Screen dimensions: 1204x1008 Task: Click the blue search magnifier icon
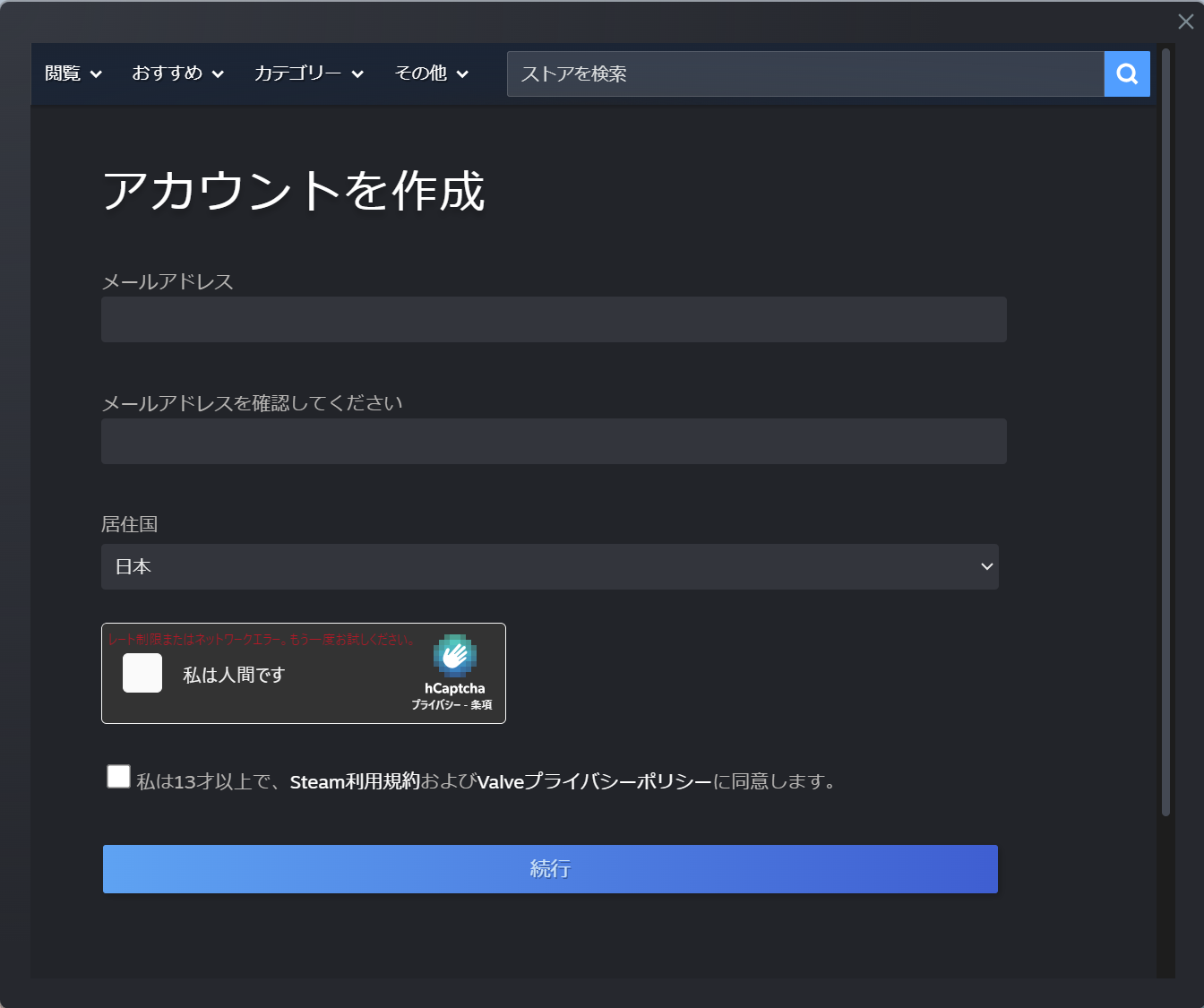(1126, 73)
